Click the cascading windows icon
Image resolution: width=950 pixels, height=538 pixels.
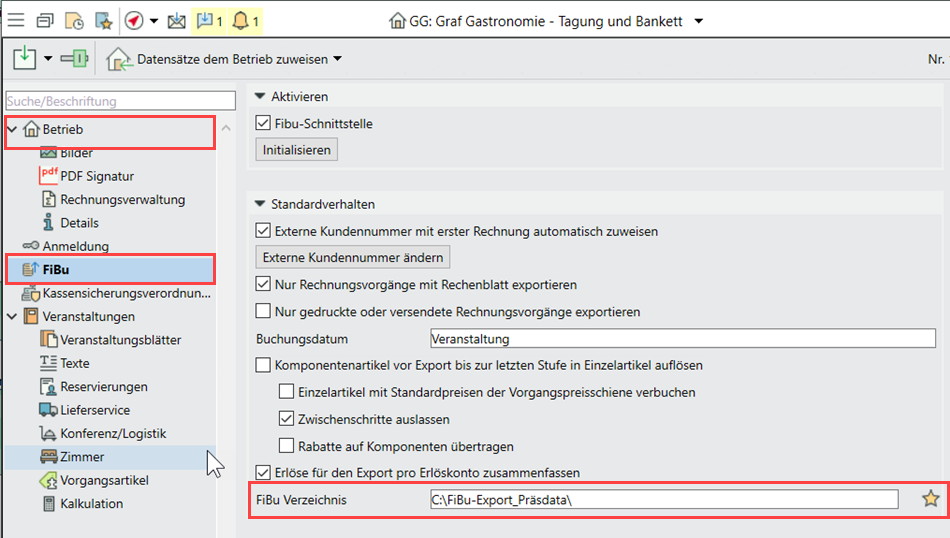(x=45, y=20)
